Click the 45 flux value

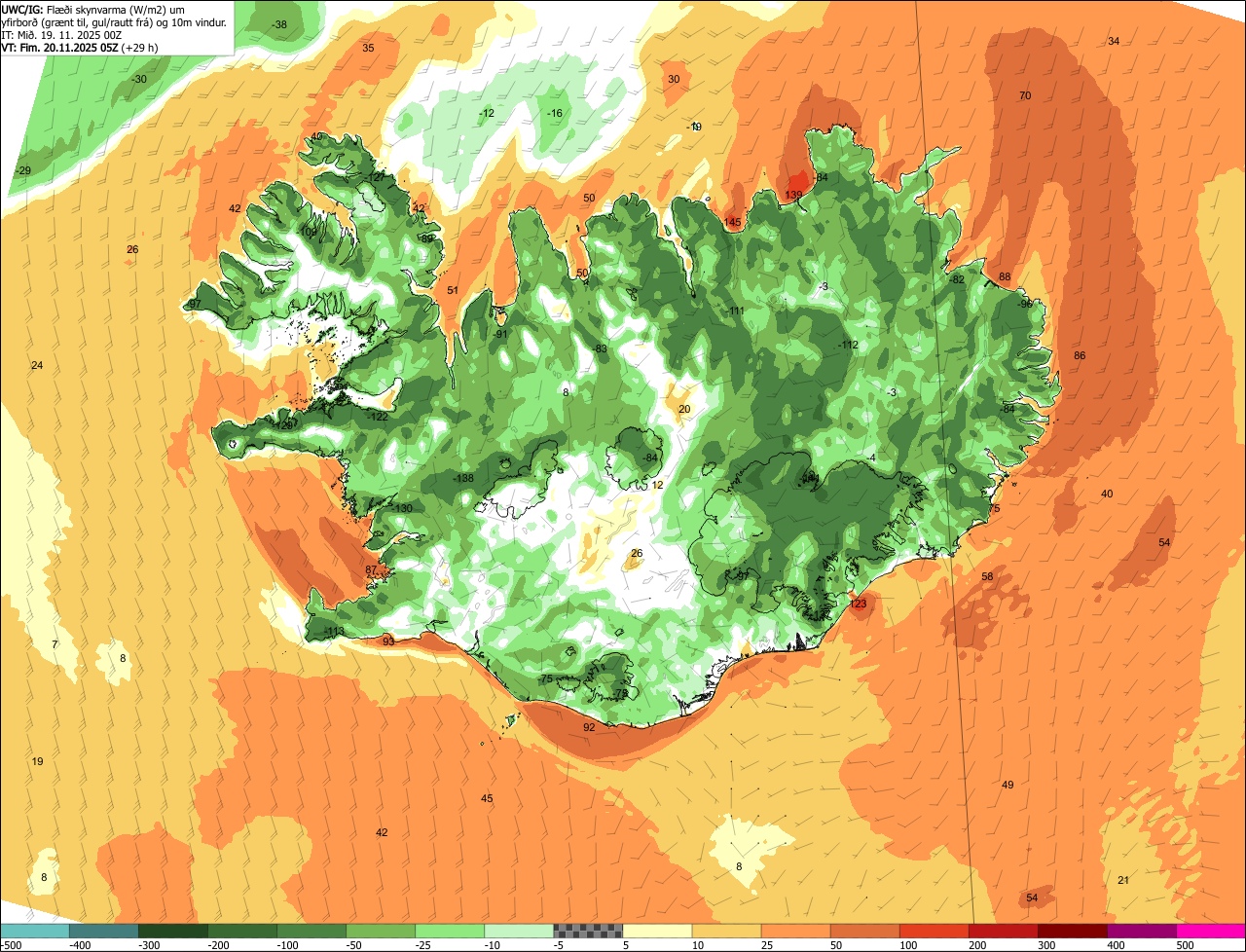(487, 798)
